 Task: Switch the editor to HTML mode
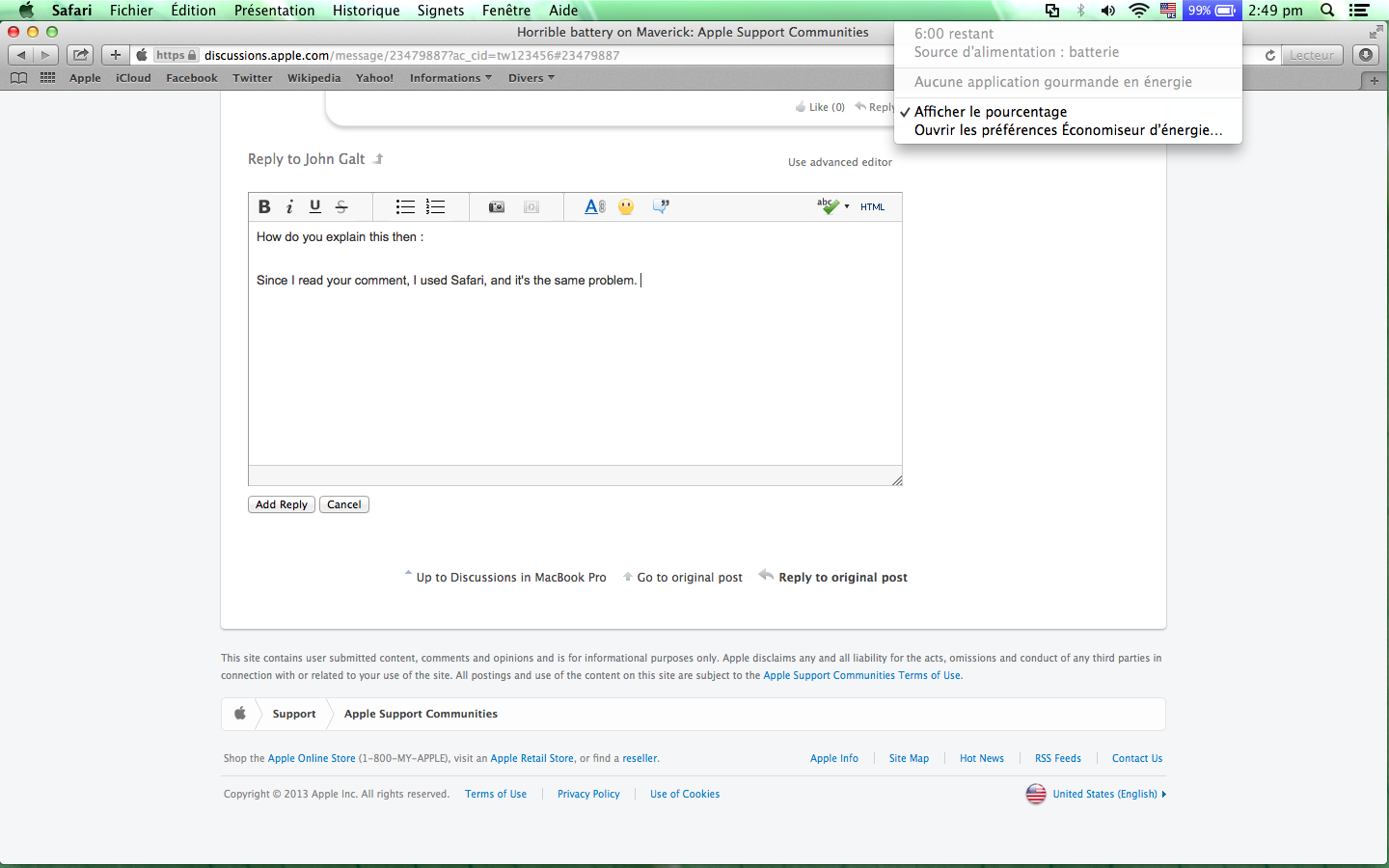(872, 206)
